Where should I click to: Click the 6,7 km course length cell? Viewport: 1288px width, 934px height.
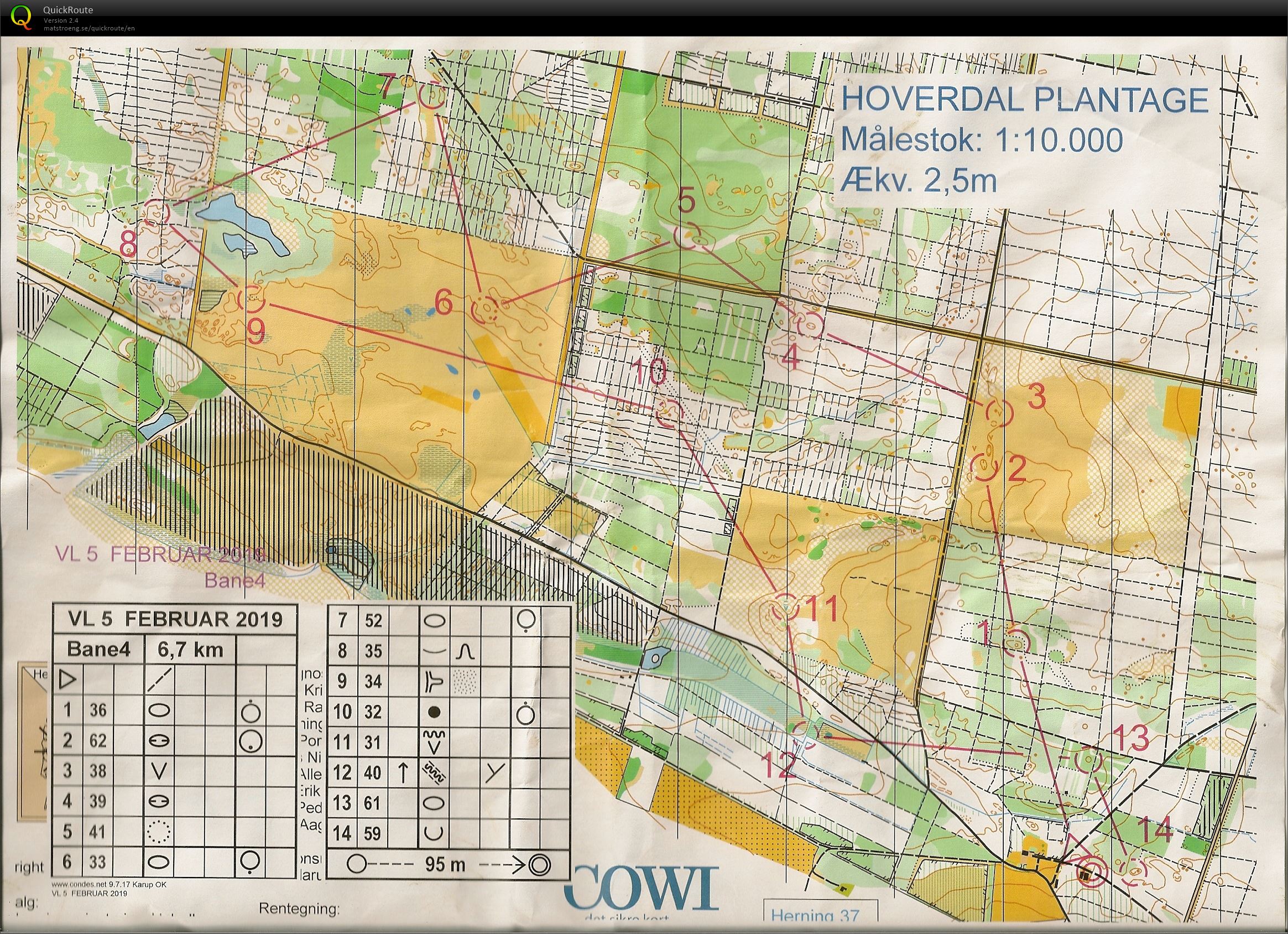tap(190, 650)
